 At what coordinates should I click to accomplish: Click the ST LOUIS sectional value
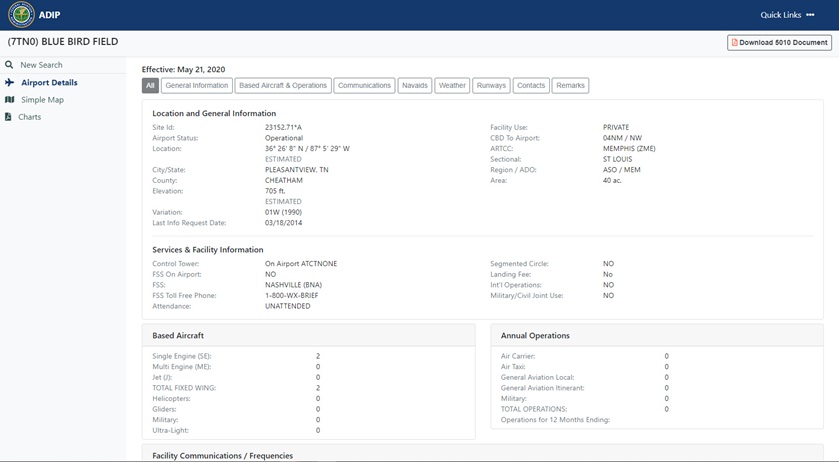tap(617, 159)
